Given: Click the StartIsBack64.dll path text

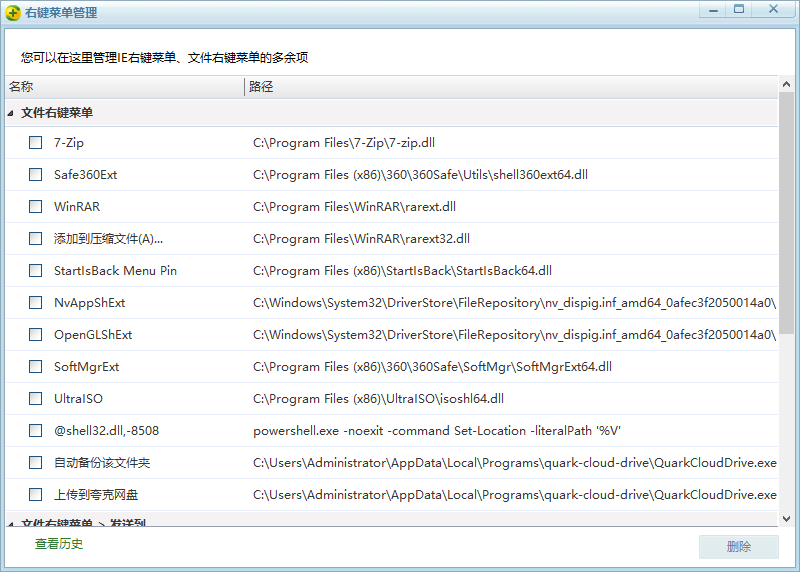Looking at the screenshot, I should point(403,270).
